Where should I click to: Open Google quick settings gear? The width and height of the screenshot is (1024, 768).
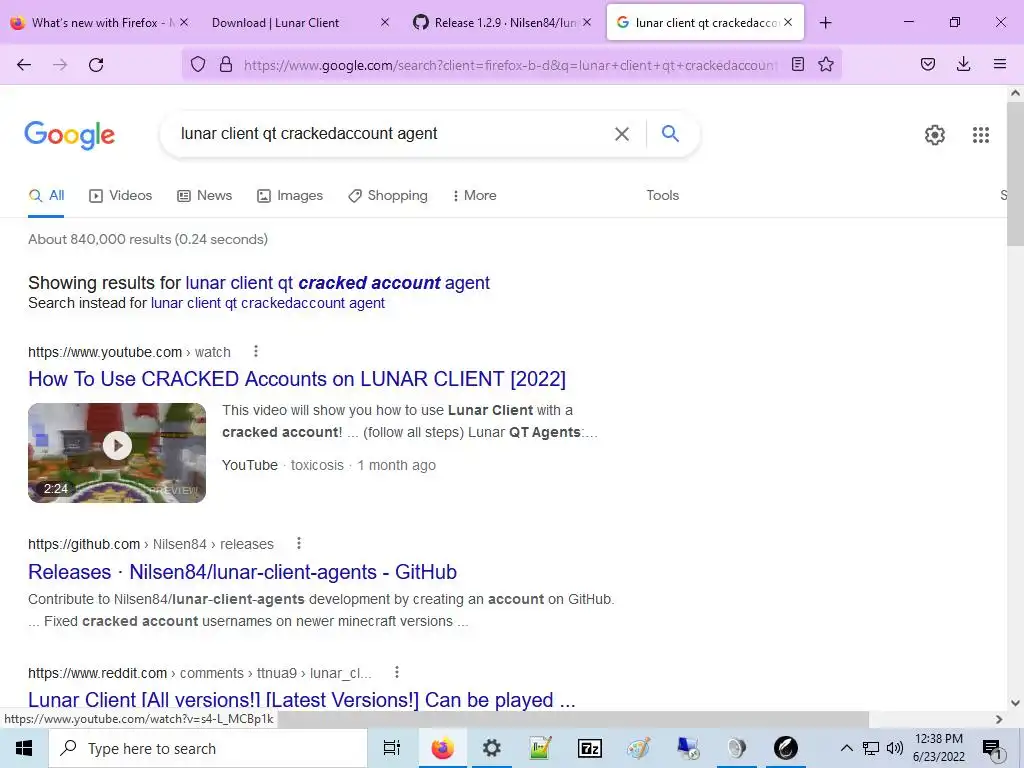click(935, 135)
